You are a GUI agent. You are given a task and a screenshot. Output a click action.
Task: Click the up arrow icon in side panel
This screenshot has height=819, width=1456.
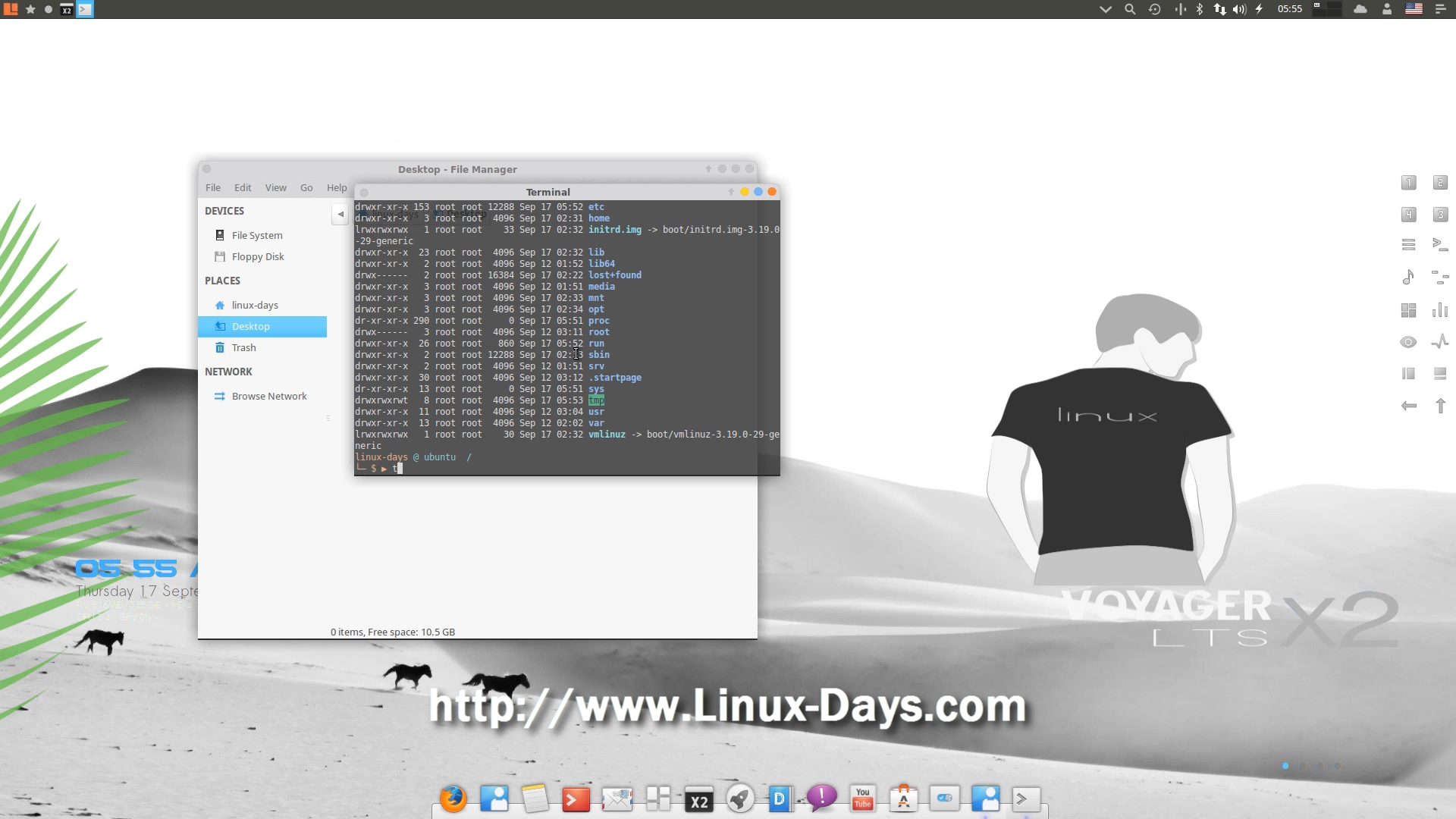click(1440, 406)
